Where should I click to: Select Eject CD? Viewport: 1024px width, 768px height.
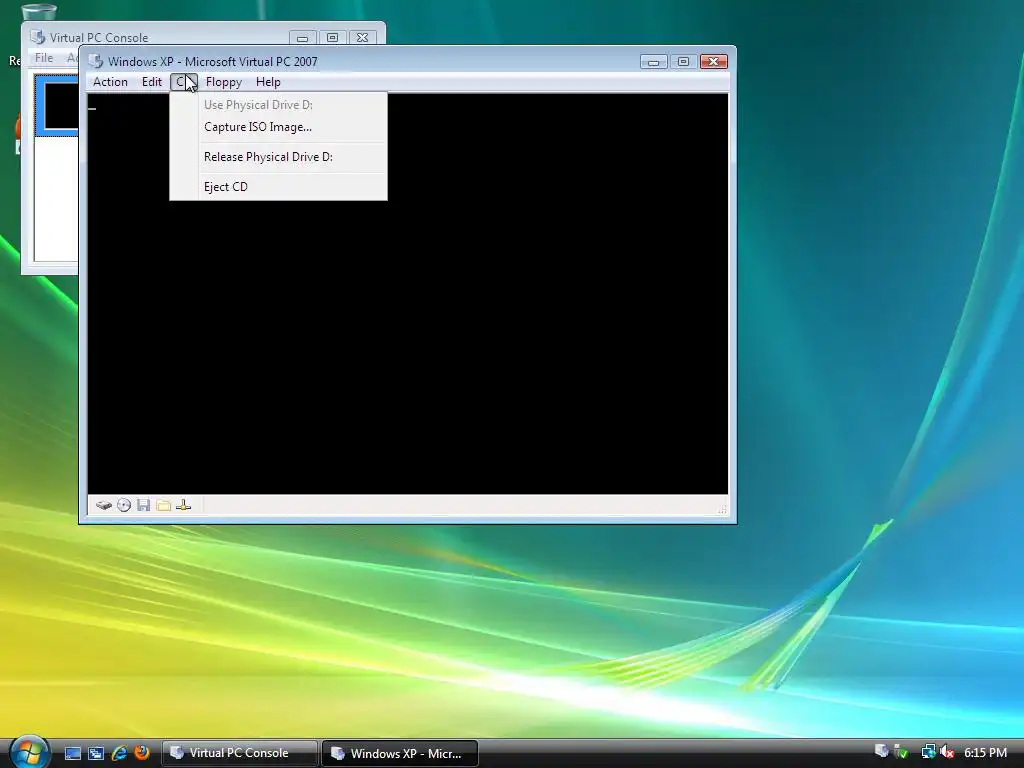tap(278, 187)
